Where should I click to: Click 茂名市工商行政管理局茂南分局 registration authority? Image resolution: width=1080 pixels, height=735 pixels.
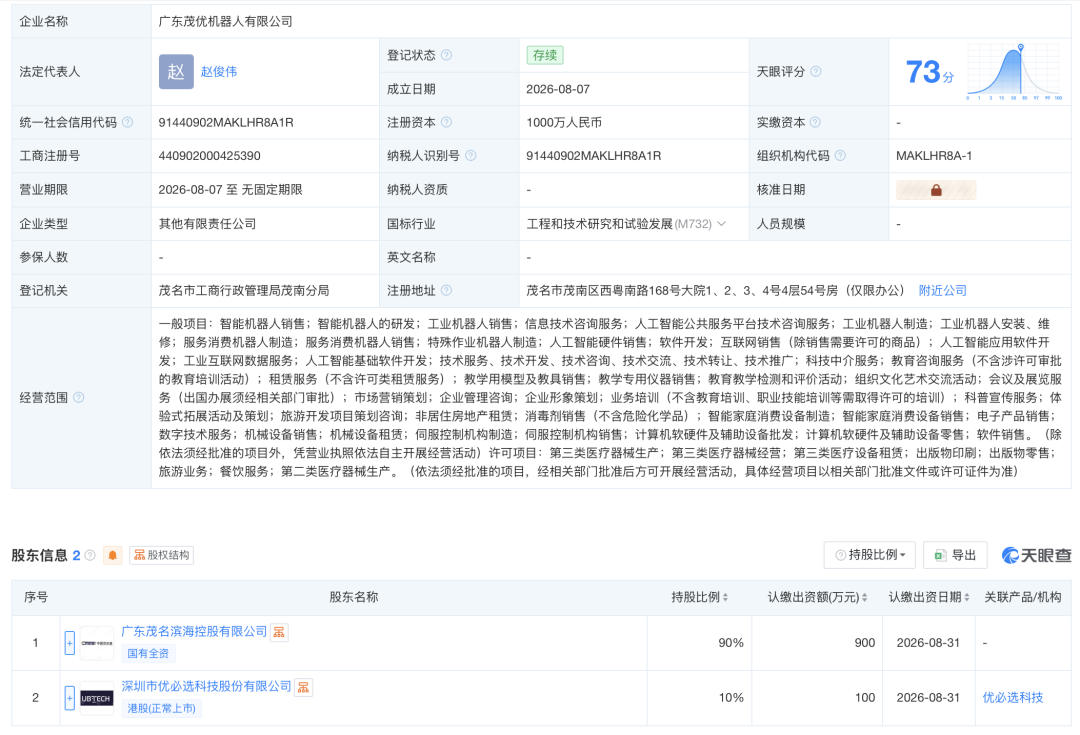click(244, 291)
